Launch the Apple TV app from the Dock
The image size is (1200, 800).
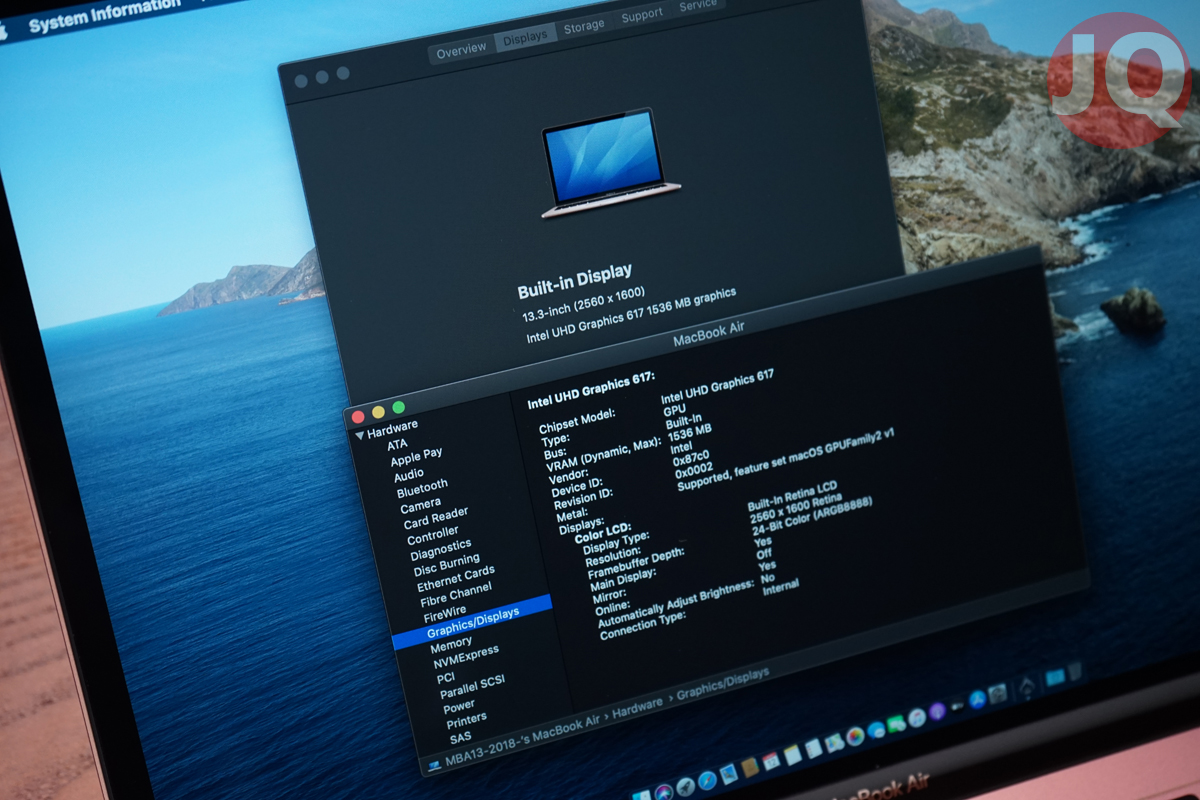pyautogui.click(x=958, y=706)
